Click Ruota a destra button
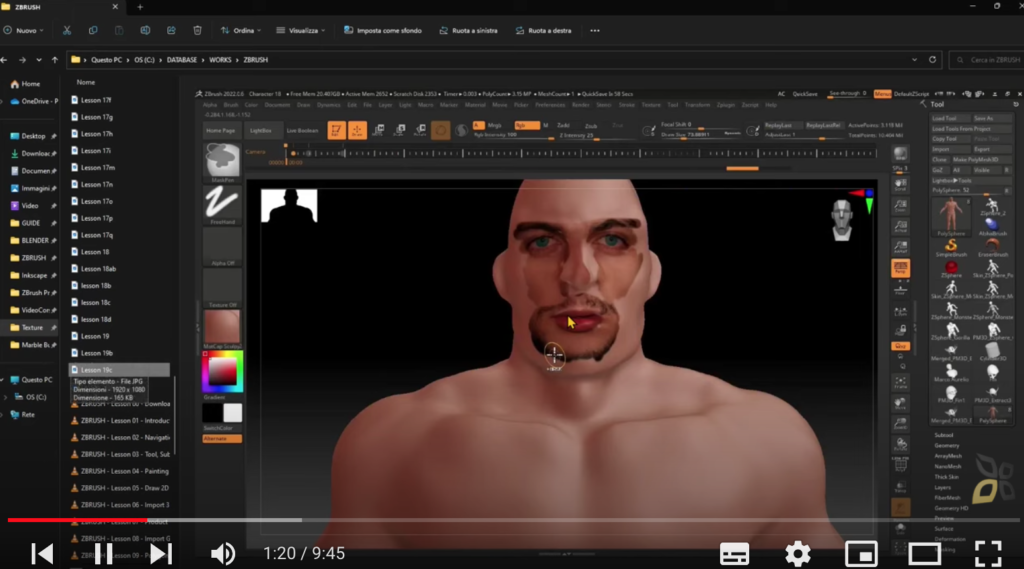This screenshot has height=569, width=1024. tap(543, 30)
